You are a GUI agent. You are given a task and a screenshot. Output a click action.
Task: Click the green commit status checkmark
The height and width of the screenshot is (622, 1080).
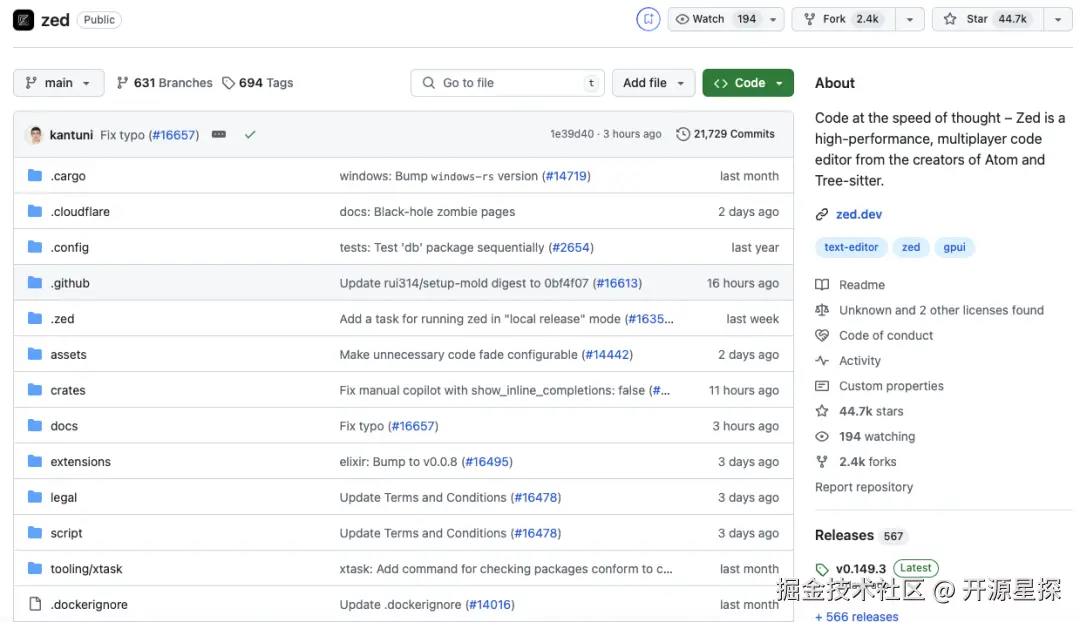[x=250, y=134]
